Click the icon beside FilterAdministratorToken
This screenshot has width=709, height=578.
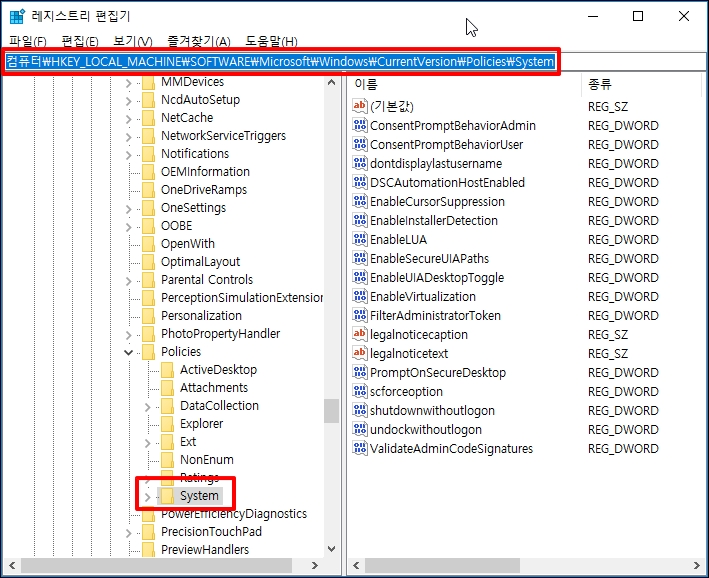click(360, 315)
